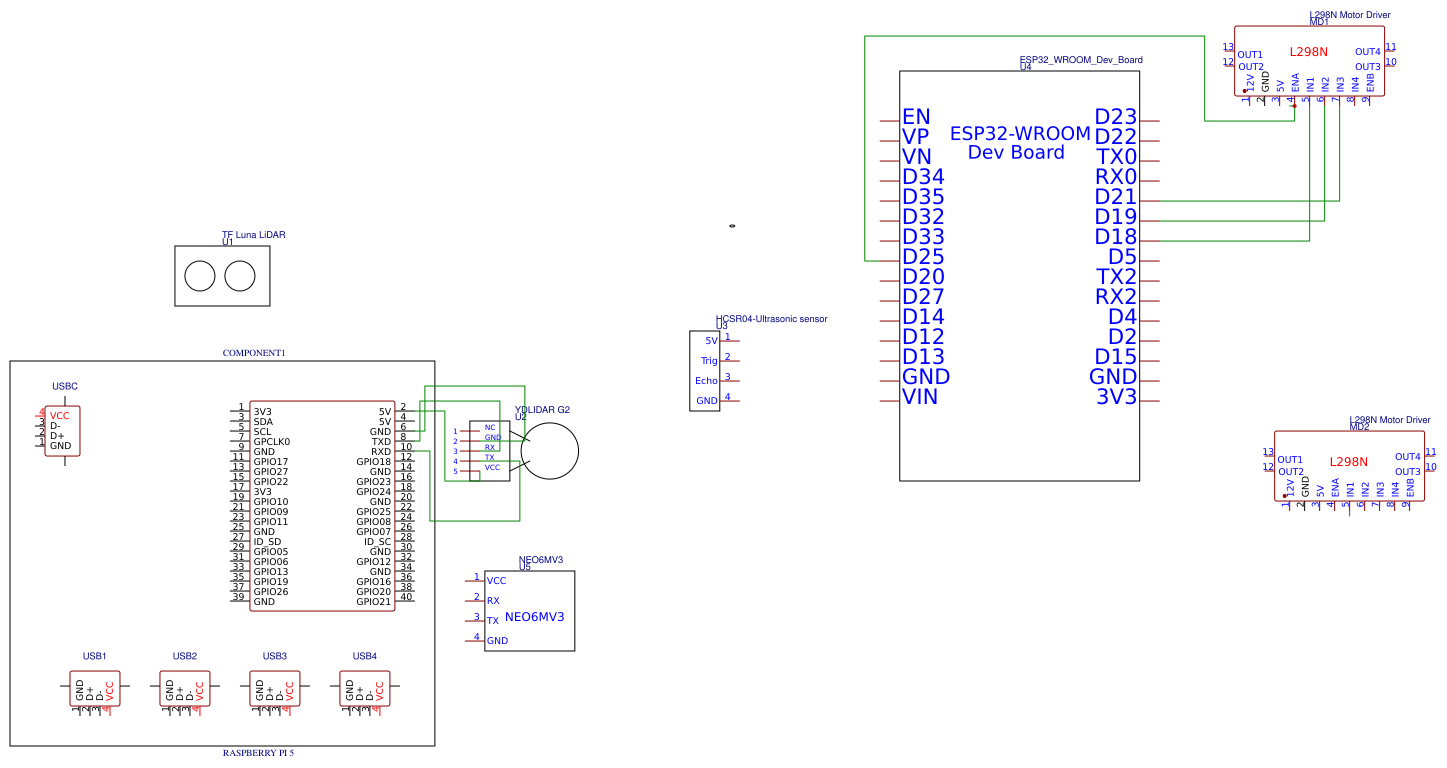Viewport: 1447px width, 768px height.
Task: Click the YDLIDAR G2 name label
Action: (x=543, y=410)
